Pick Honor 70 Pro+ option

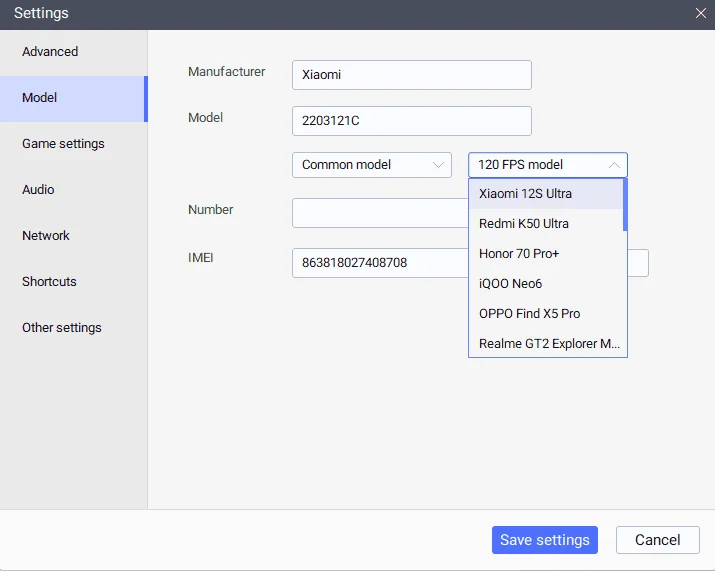point(548,254)
